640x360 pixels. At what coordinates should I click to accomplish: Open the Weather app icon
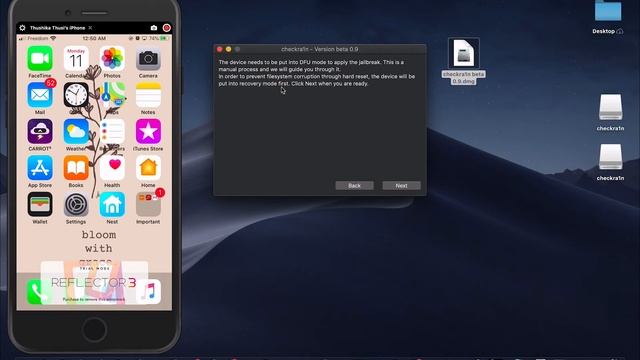click(x=76, y=131)
